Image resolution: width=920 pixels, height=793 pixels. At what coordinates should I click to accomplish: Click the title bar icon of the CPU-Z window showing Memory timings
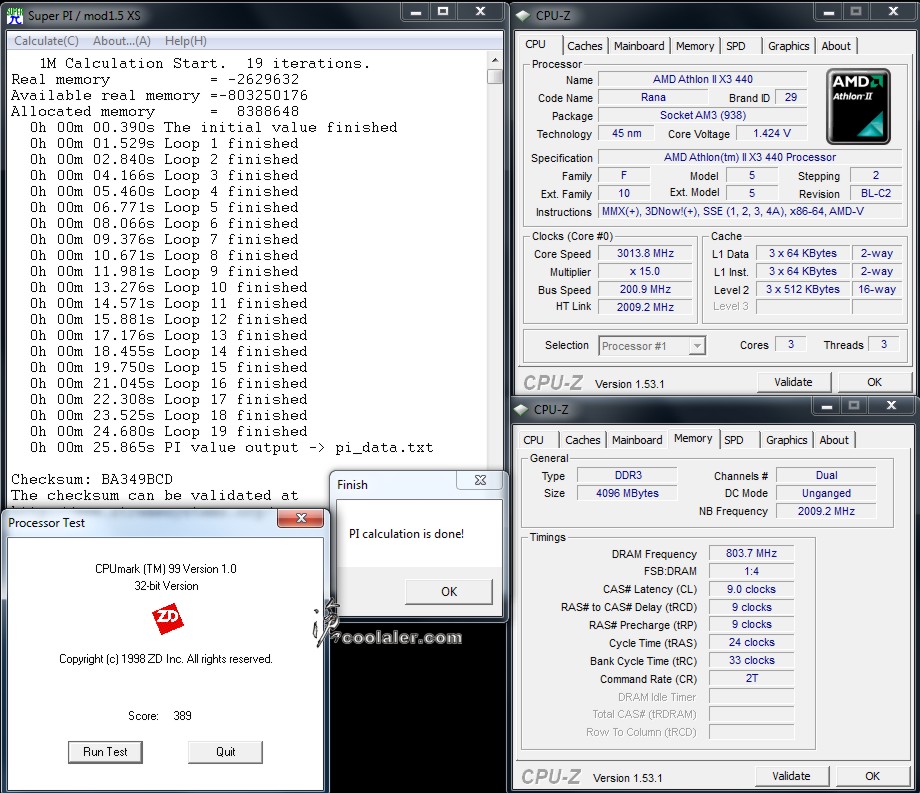click(x=521, y=409)
